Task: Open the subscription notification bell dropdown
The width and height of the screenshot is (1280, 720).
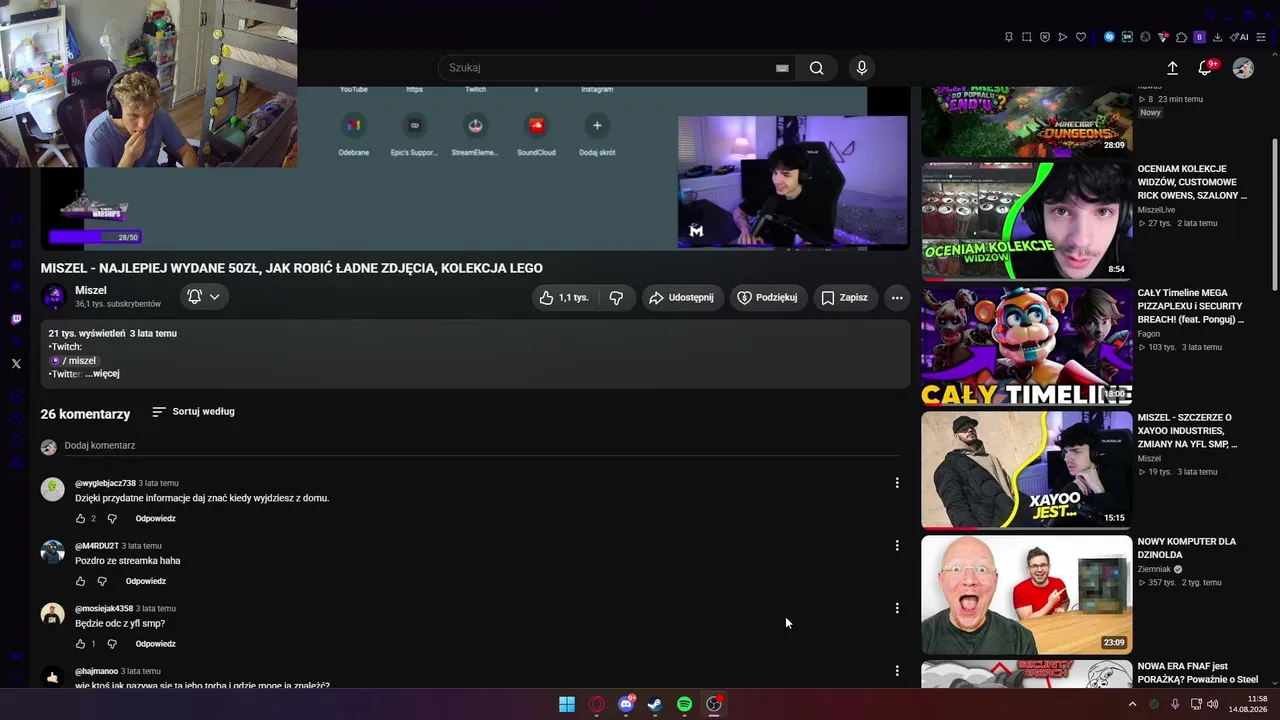Action: tap(204, 297)
